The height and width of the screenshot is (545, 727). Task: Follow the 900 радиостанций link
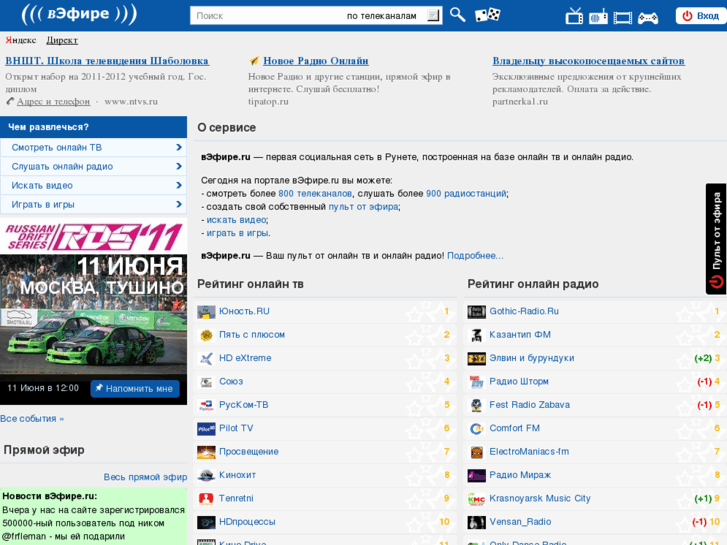[466, 193]
